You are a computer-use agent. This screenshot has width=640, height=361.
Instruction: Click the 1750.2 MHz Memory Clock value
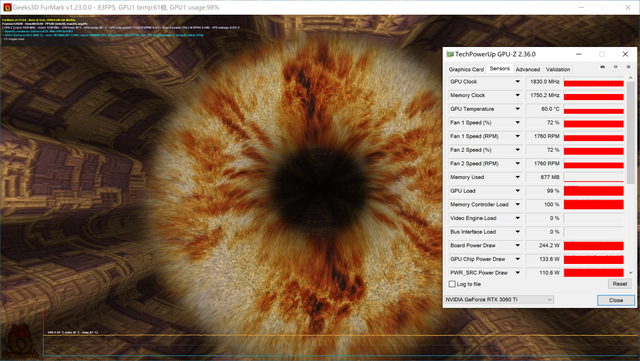coord(544,95)
